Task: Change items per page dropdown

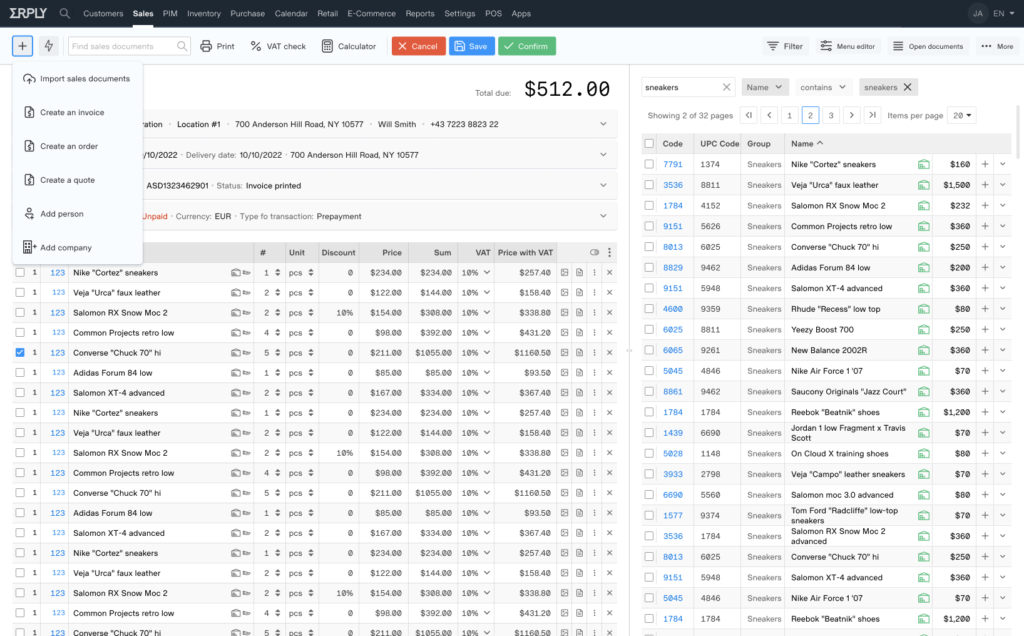Action: click(962, 115)
